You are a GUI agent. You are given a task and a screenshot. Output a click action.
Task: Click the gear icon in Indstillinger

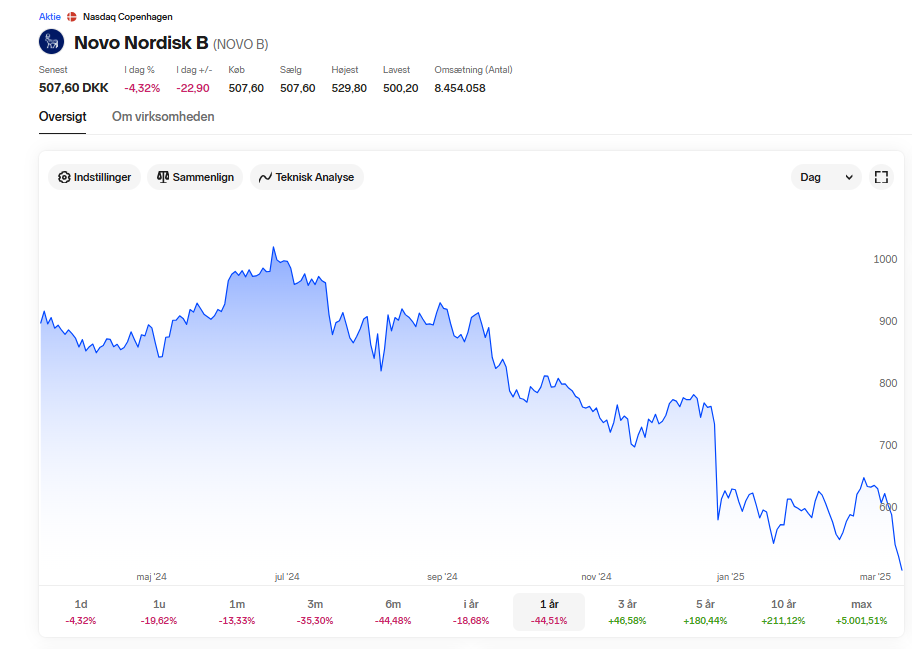tap(64, 177)
